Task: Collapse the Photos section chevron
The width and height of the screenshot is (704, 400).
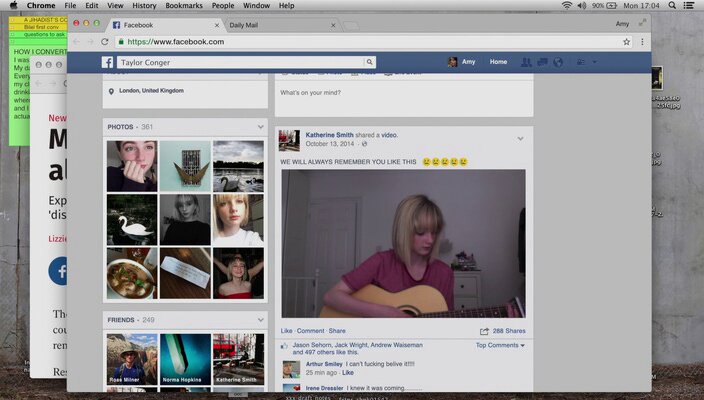Action: click(260, 127)
